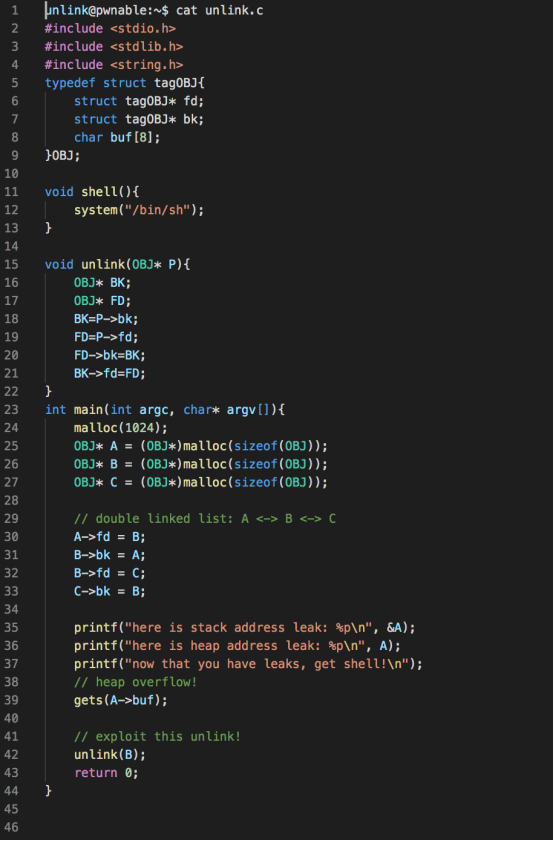The height and width of the screenshot is (841, 554).
Task: Click line number 23 in the gutter
Action: pyautogui.click(x=11, y=410)
